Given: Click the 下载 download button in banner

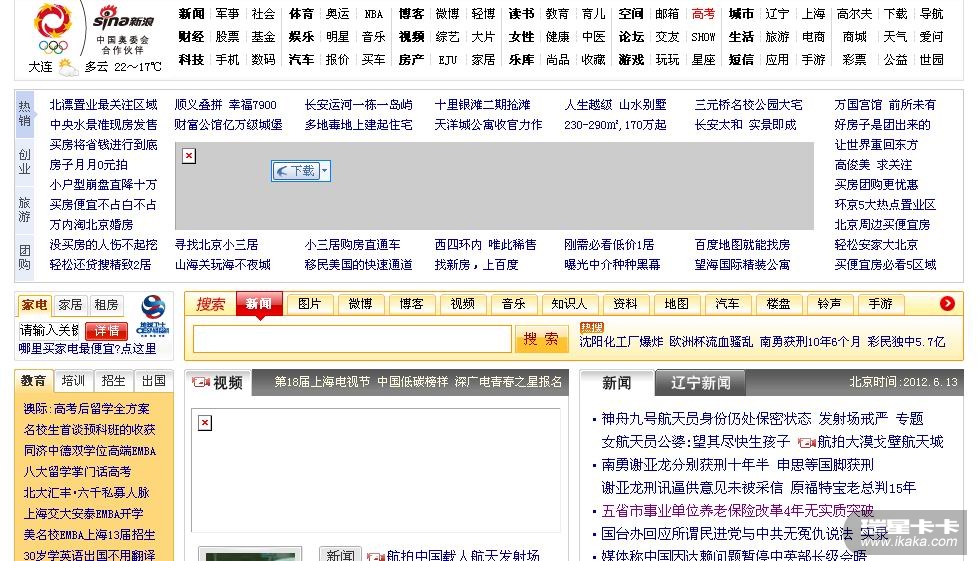Looking at the screenshot, I should 296,171.
